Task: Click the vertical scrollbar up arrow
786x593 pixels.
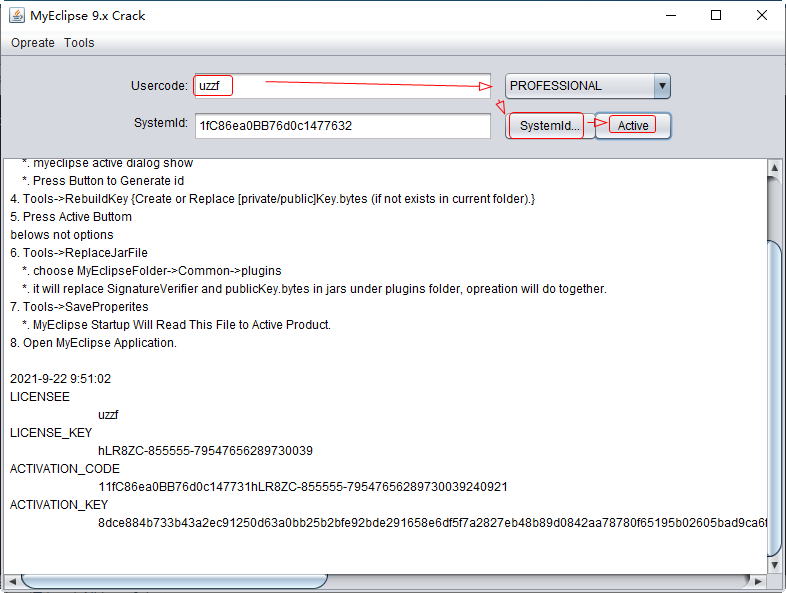Action: point(775,165)
